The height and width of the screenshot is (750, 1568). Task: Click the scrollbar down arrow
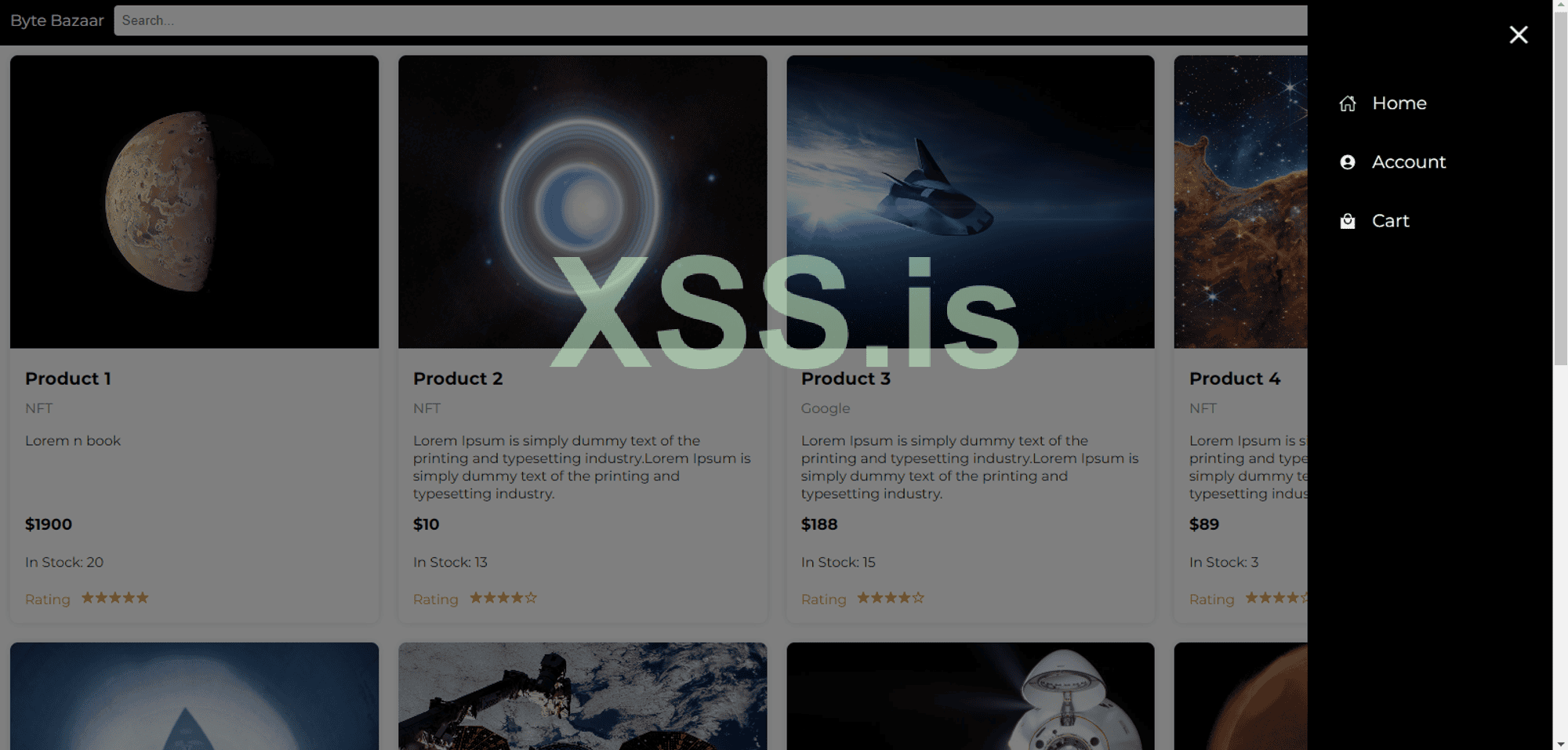(1560, 744)
